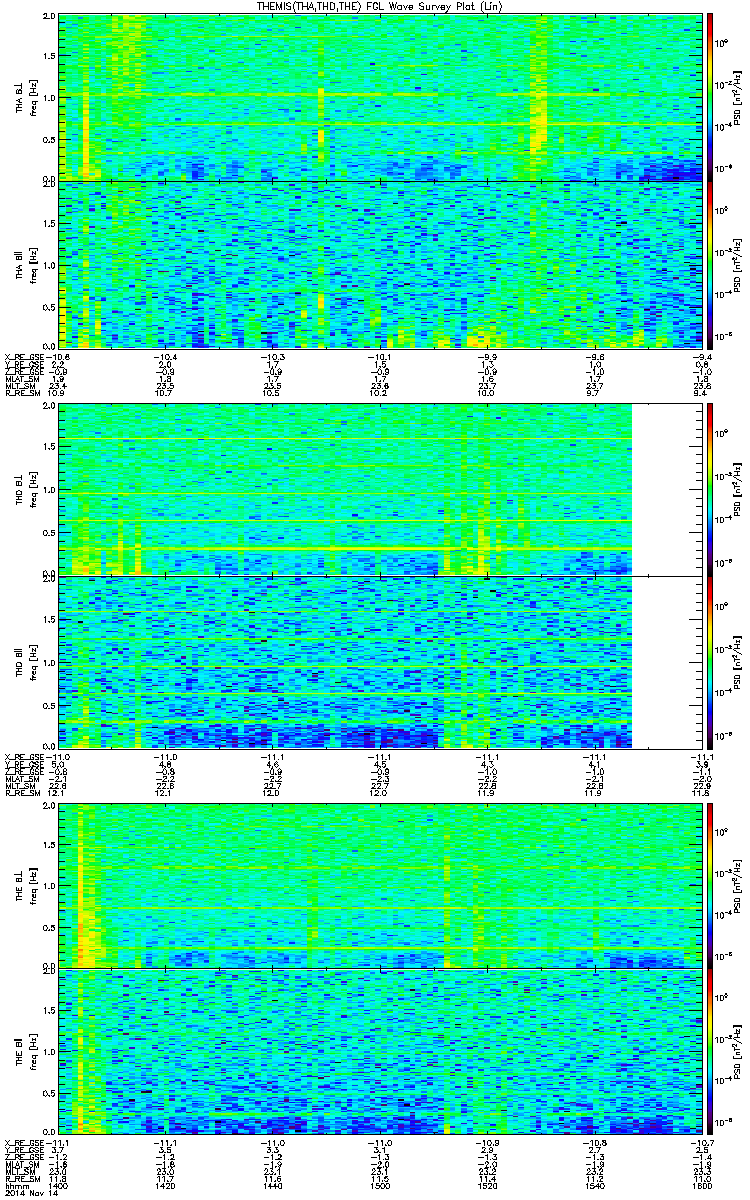The width and height of the screenshot is (750, 1200).
Task: Click the color bar beside THD B-perpendicular panel
Action: (710, 490)
